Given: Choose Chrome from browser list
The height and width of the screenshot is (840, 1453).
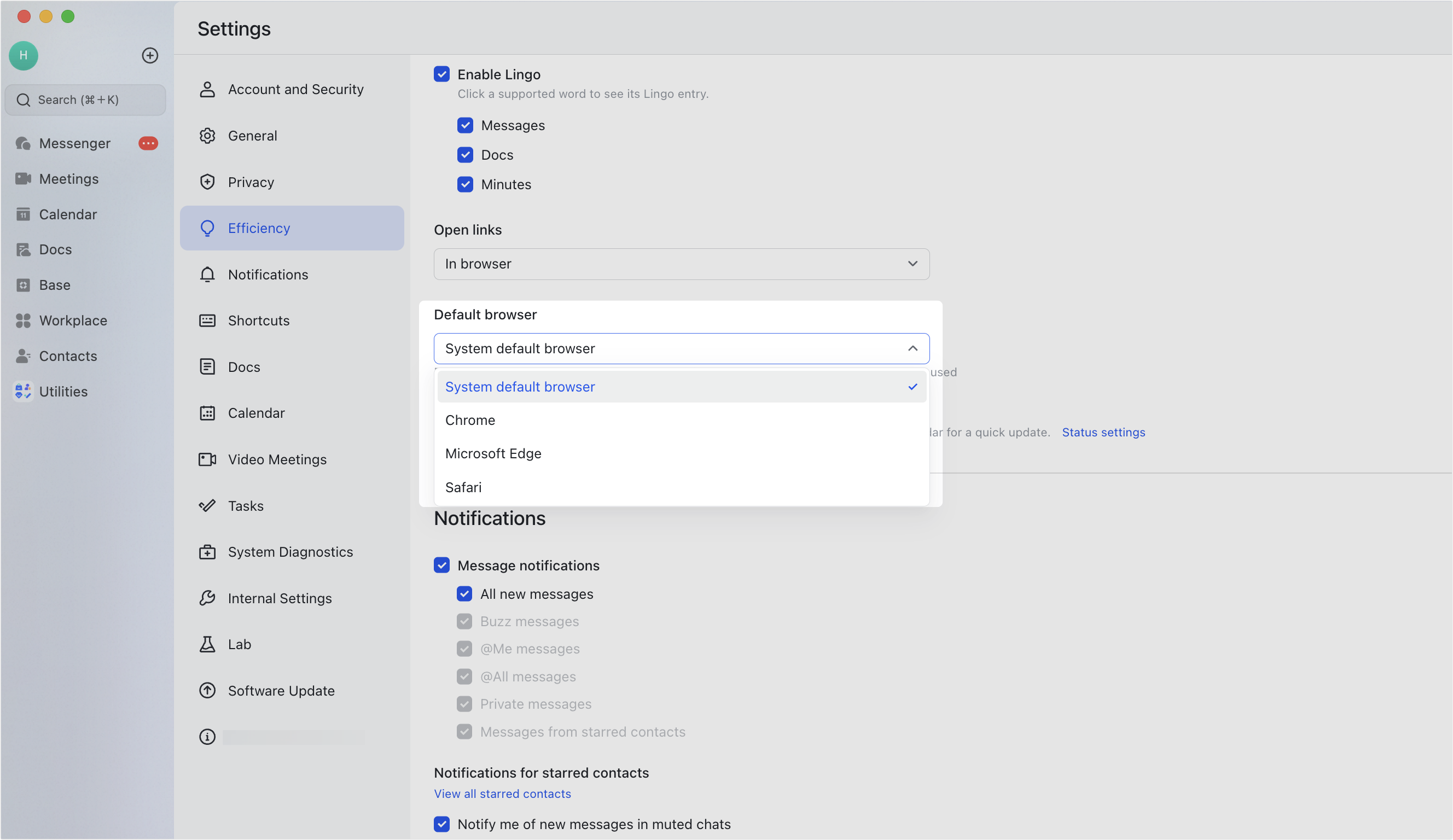Looking at the screenshot, I should click(470, 421).
